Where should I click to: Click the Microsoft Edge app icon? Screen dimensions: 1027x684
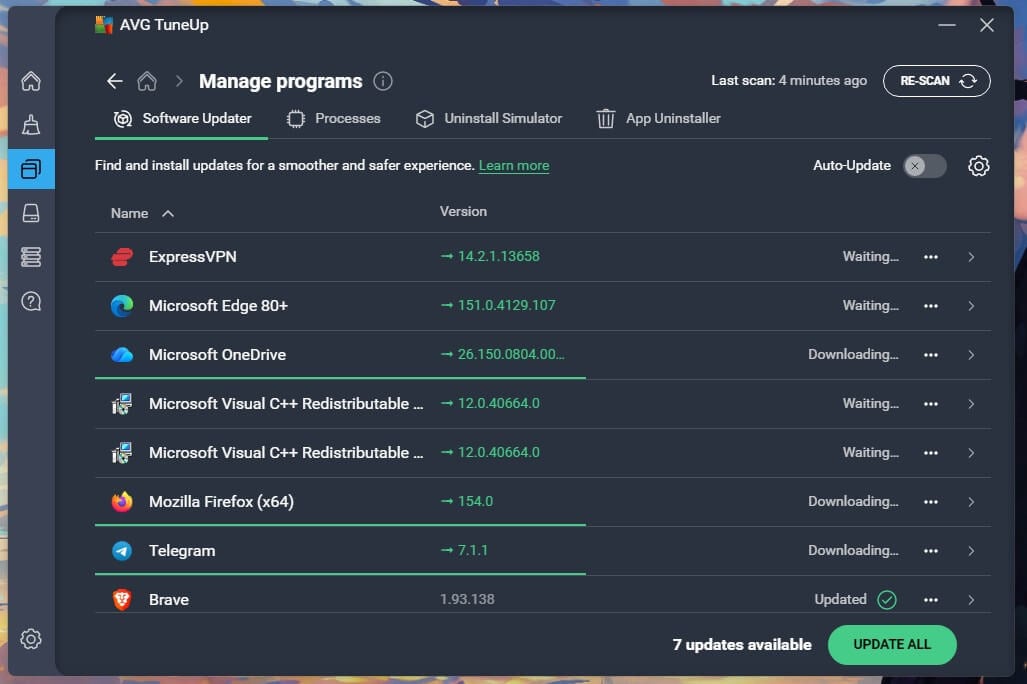pyautogui.click(x=122, y=306)
